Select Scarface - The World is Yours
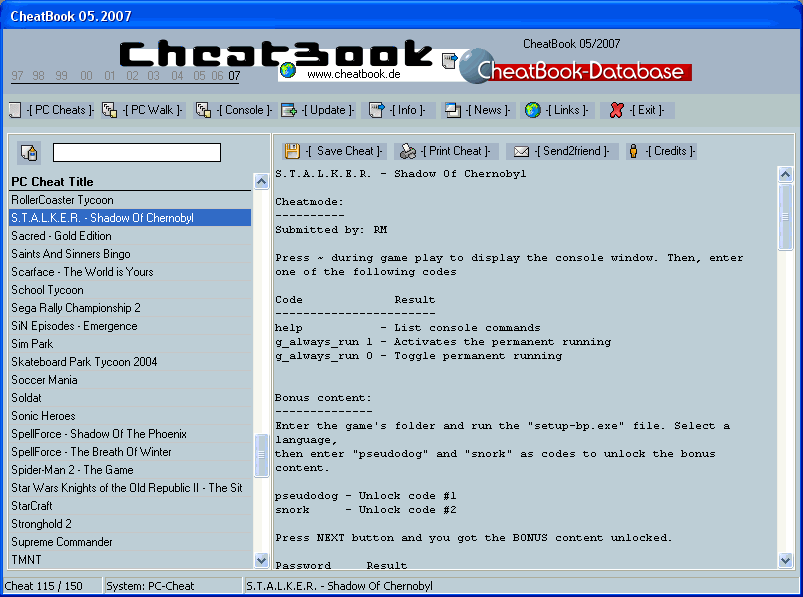 (130, 272)
